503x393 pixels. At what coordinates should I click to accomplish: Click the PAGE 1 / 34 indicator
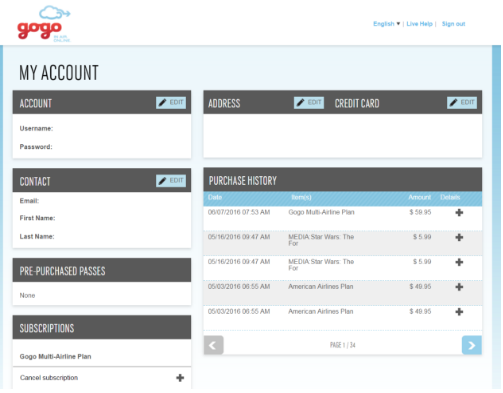pos(343,345)
